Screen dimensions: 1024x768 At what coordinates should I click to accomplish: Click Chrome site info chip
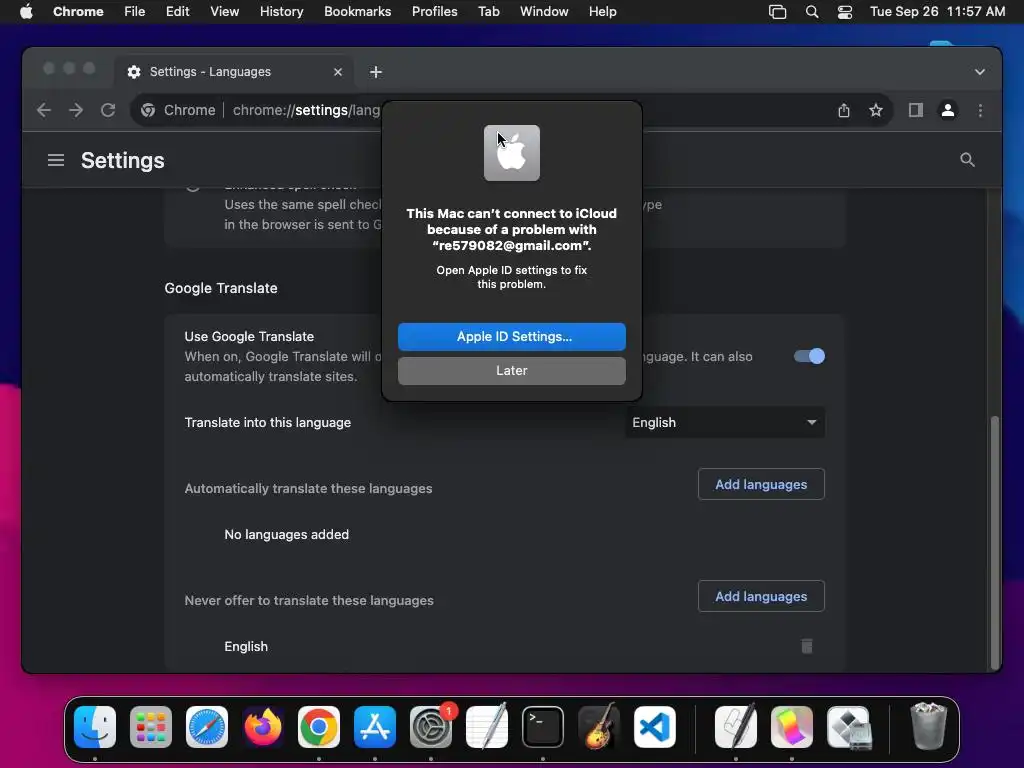(178, 110)
